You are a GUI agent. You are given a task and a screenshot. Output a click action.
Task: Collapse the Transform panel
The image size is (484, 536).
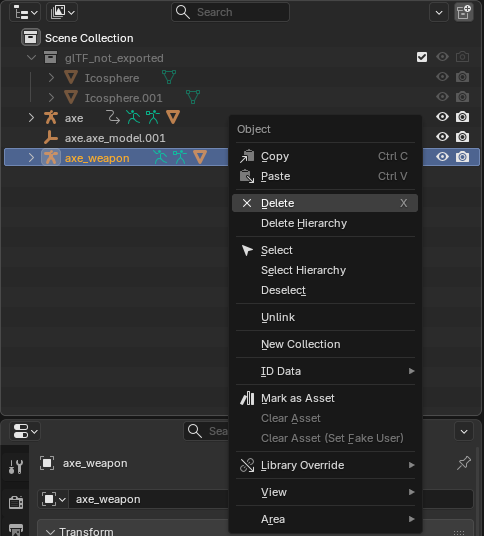pyautogui.click(x=50, y=532)
